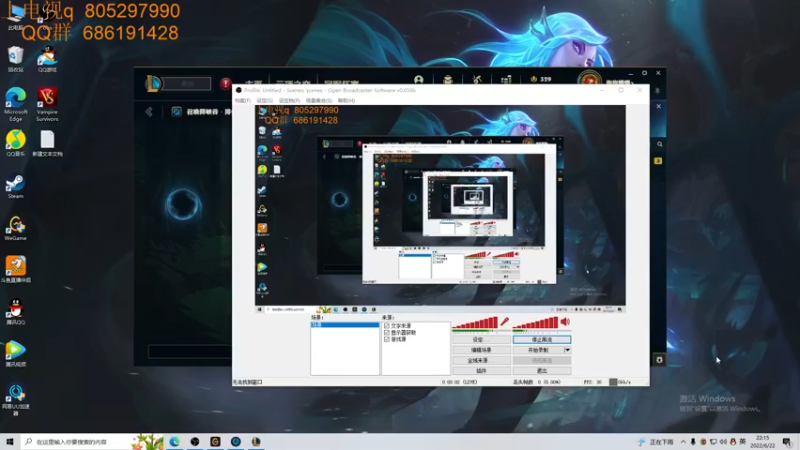Screen dimensions: 800x450
Task: Open the store icon in League client
Action: click(506, 80)
